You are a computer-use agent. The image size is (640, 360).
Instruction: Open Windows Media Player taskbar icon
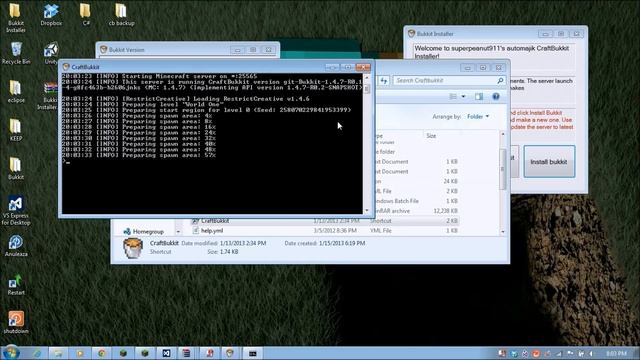click(80, 353)
